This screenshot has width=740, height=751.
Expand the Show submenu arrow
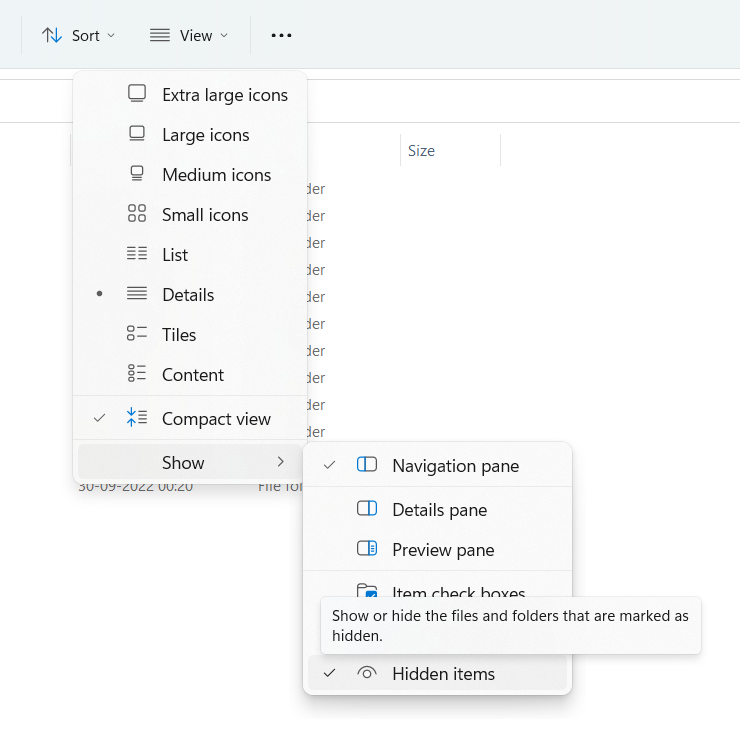[x=281, y=462]
